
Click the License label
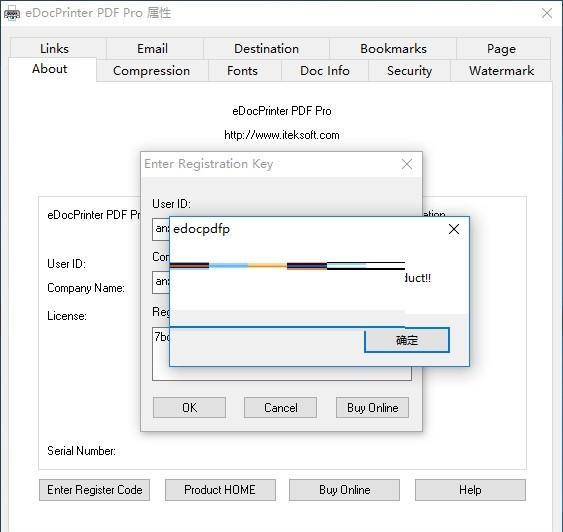click(x=67, y=316)
